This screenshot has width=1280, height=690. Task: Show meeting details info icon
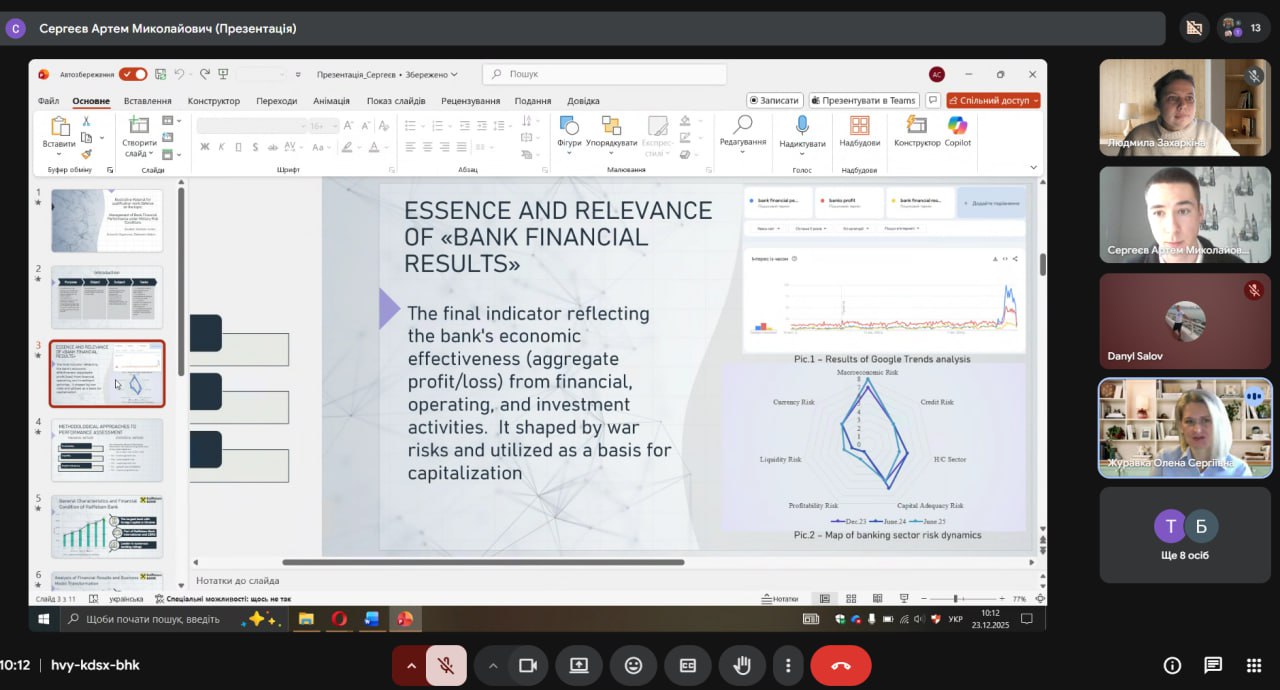click(x=1172, y=666)
